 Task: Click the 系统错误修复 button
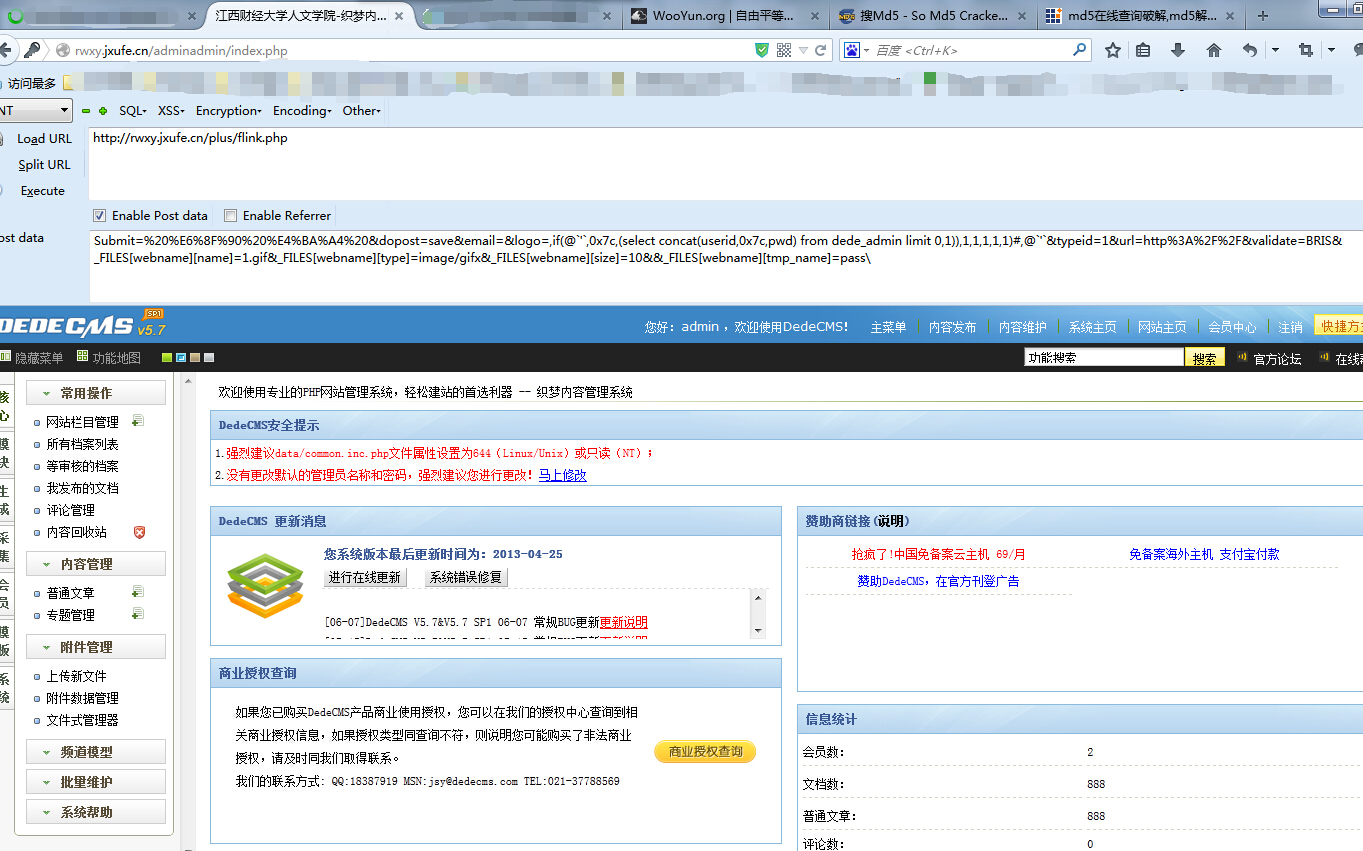coord(466,577)
